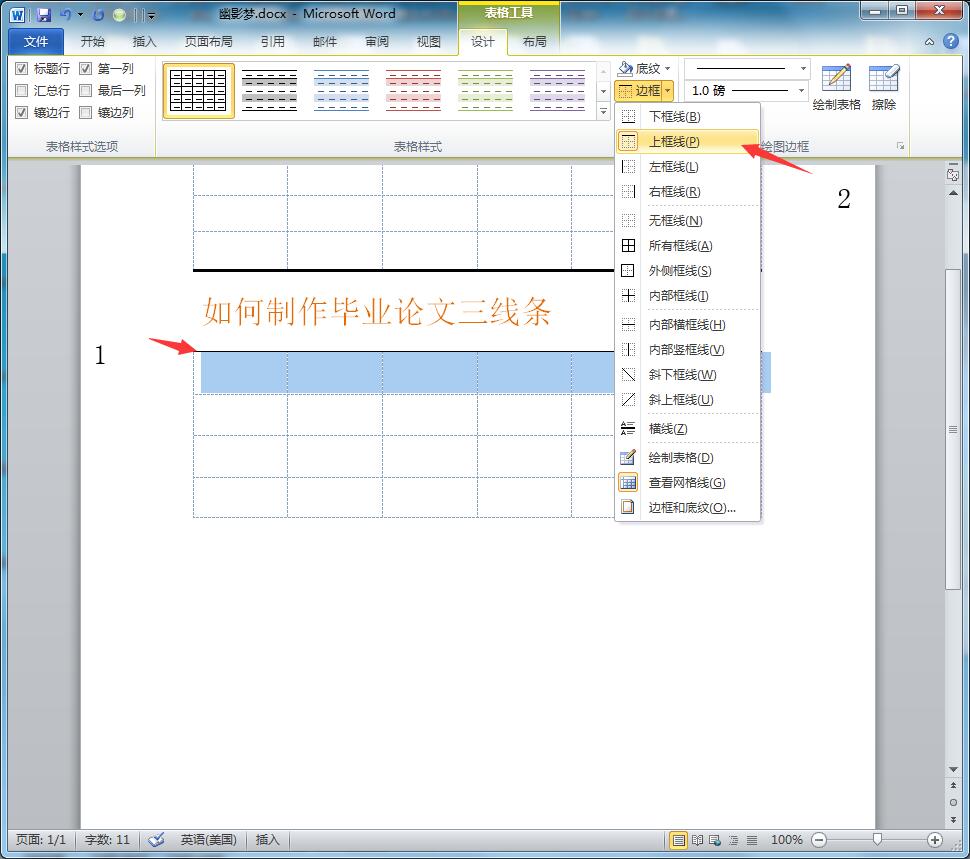Enable the 汇总行 total row checkbox
The width and height of the screenshot is (970, 859).
(x=22, y=91)
